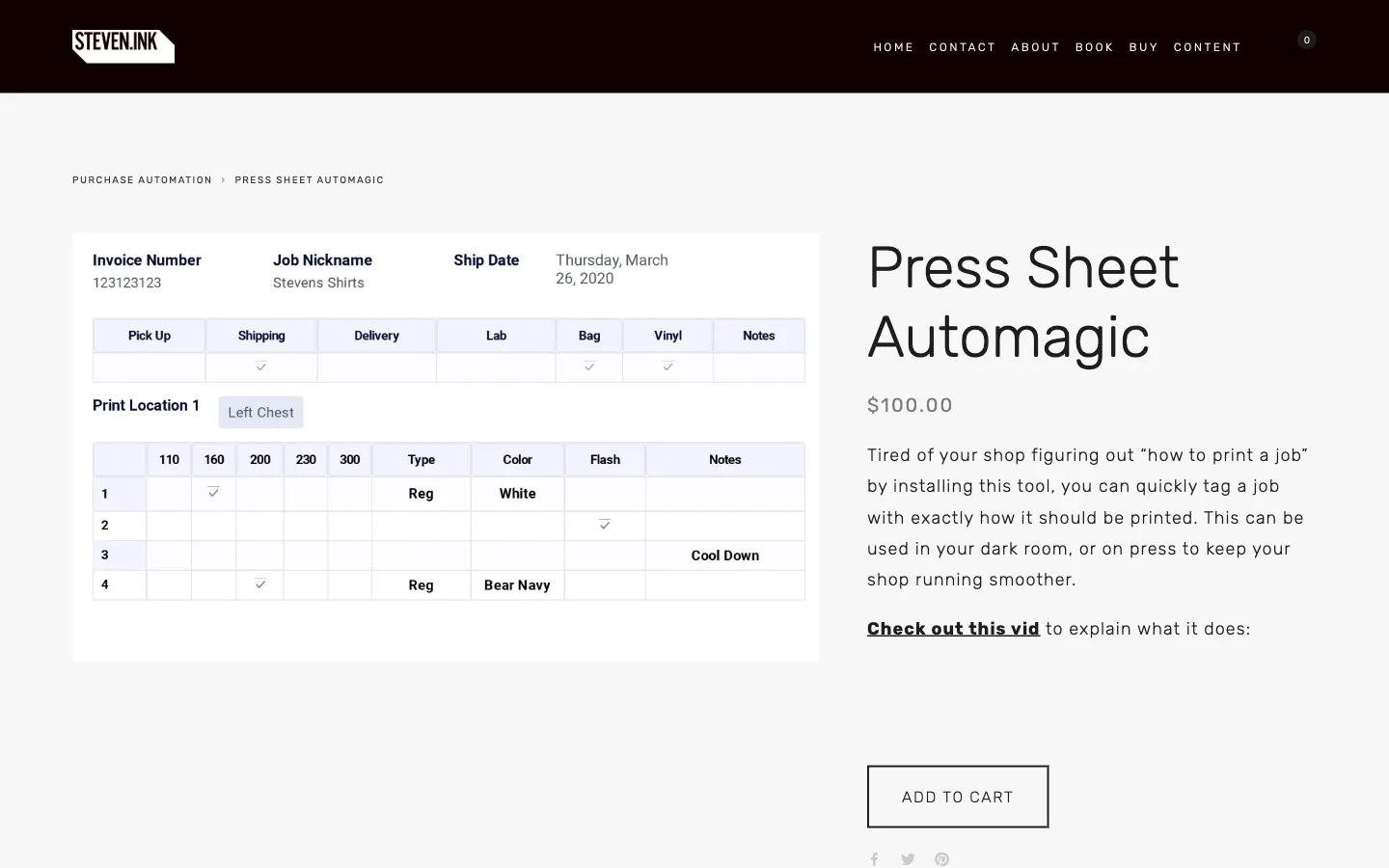Select the 'Cool Down' notes cell
Image resolution: width=1389 pixels, height=868 pixels.
coord(725,556)
